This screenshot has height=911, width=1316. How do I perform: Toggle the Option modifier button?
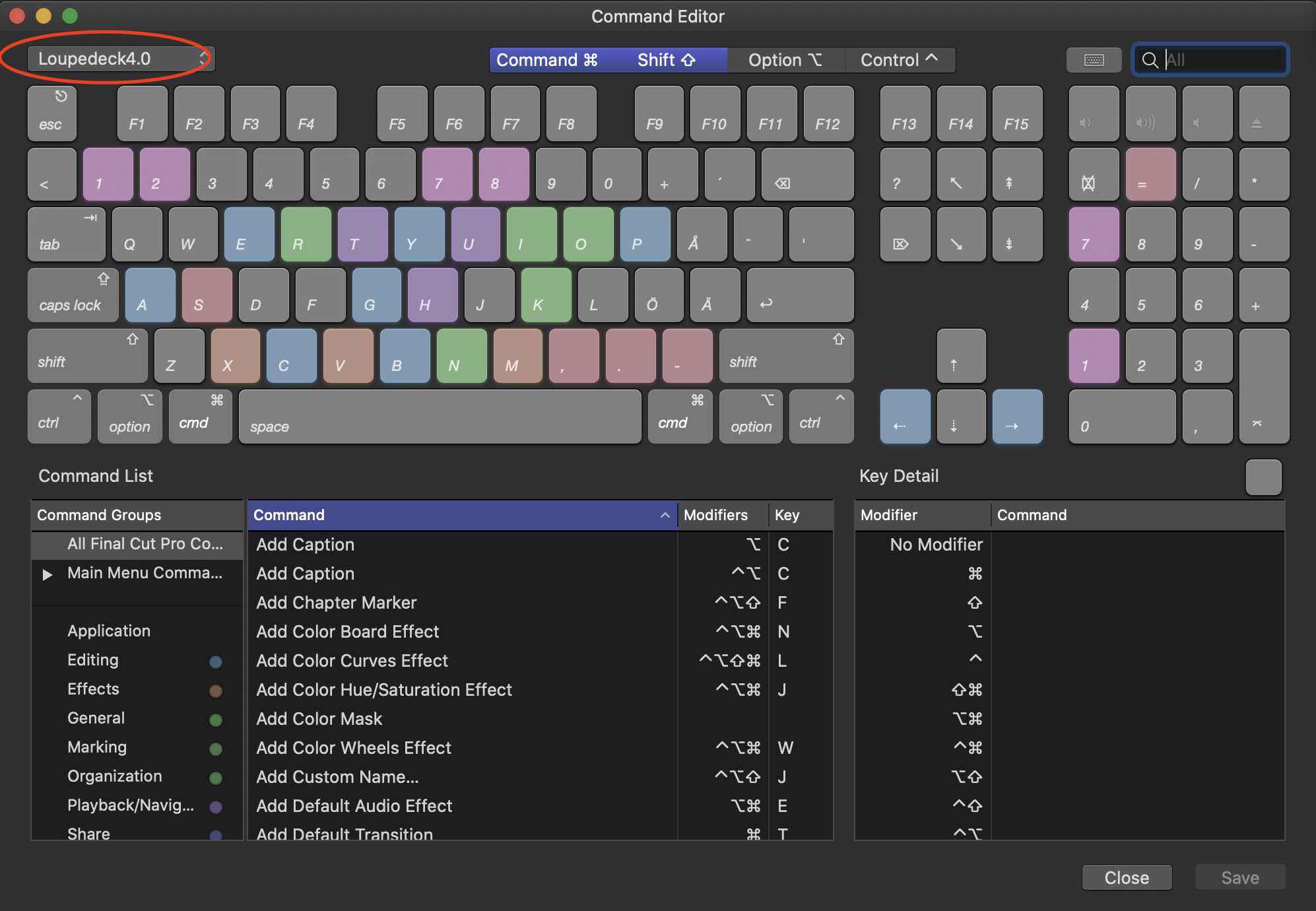785,60
